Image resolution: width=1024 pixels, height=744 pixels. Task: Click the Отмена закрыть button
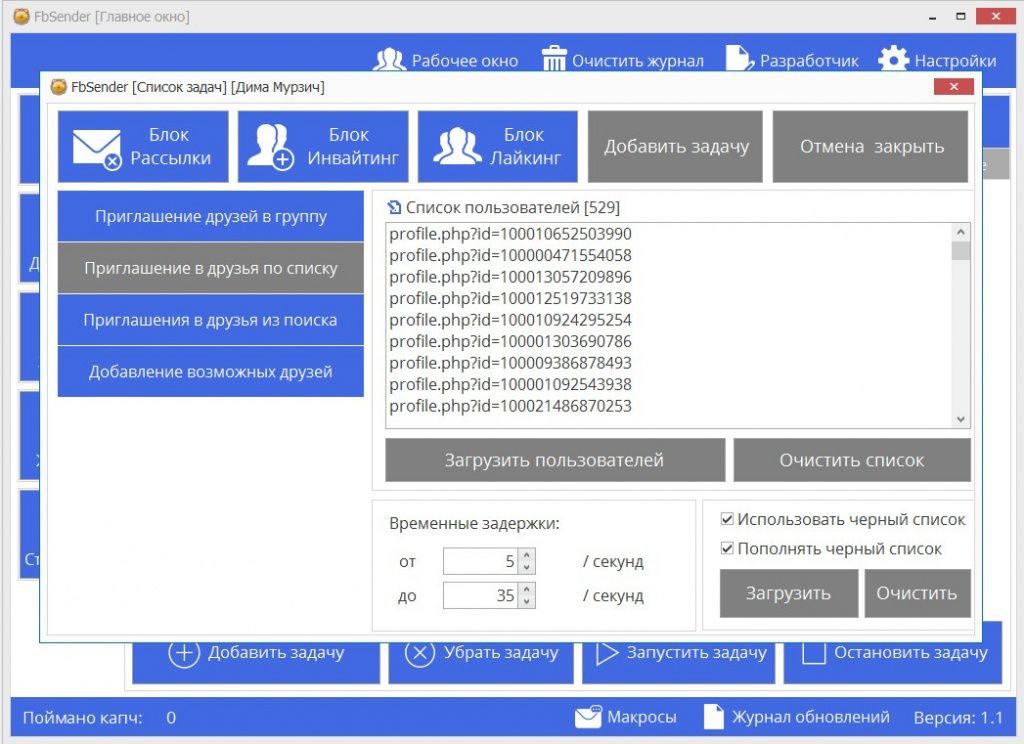coord(871,146)
